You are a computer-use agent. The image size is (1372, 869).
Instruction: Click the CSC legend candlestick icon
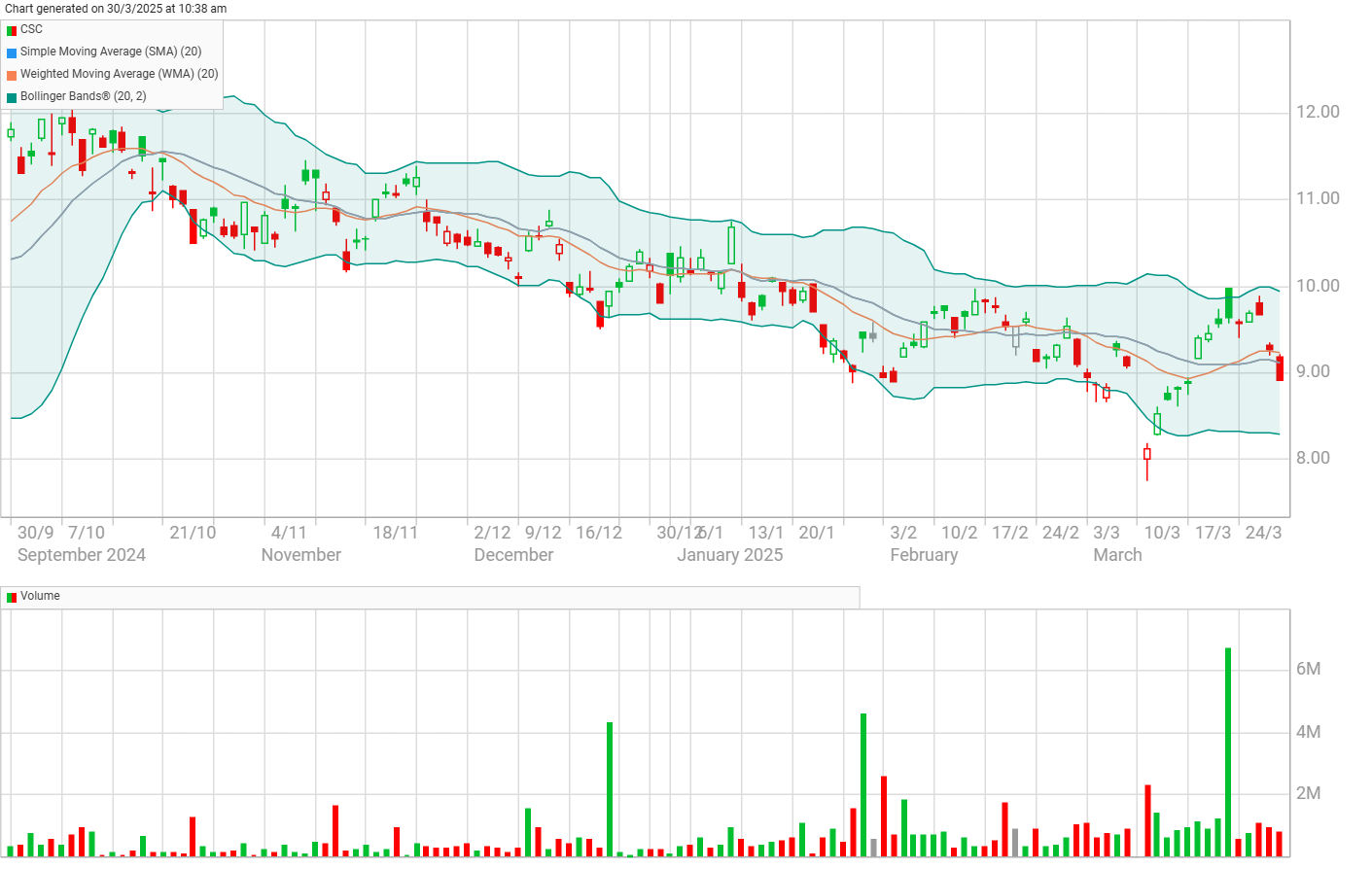(12, 30)
